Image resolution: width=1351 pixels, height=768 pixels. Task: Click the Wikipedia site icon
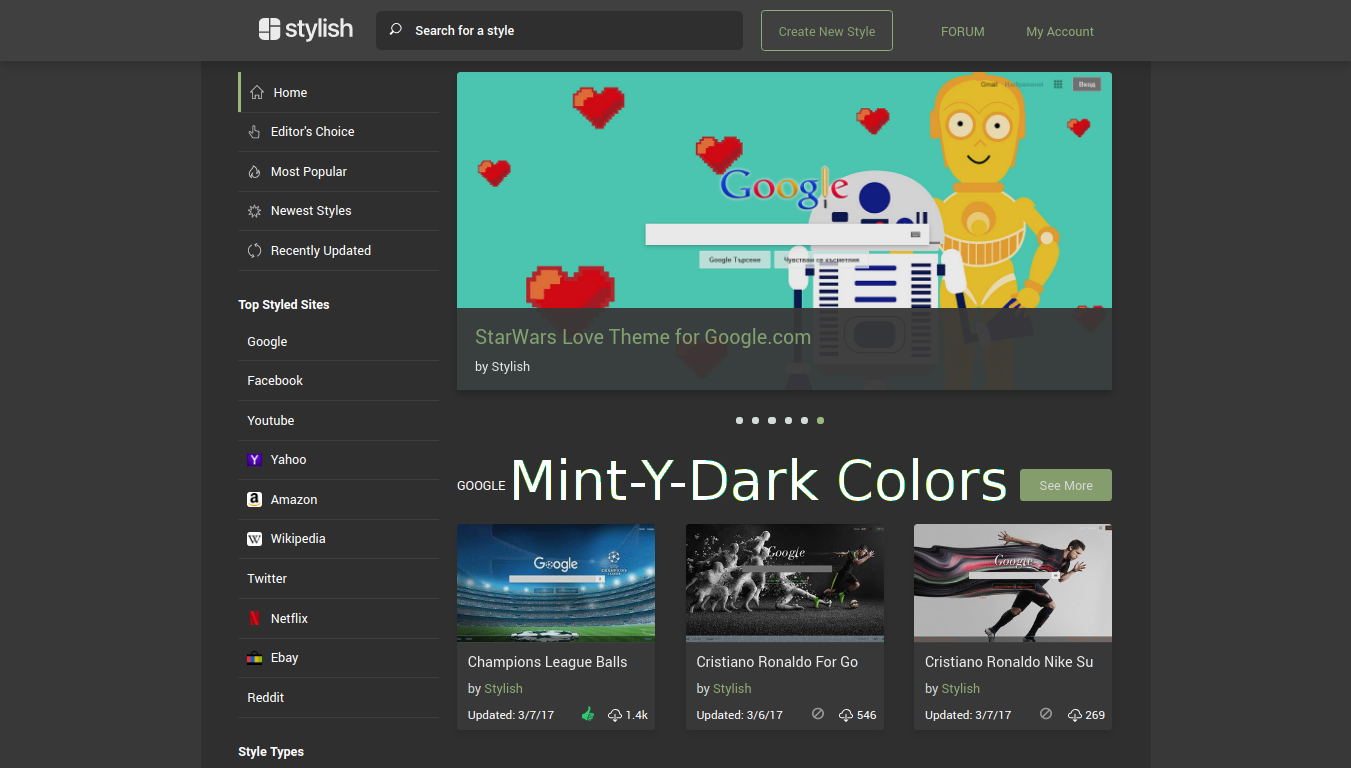pyautogui.click(x=254, y=539)
